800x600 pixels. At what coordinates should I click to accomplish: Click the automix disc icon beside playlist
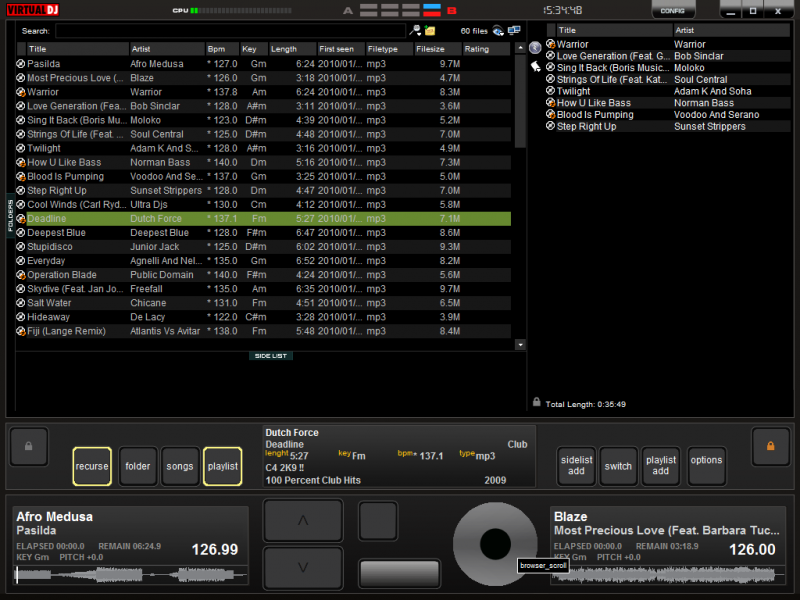[x=535, y=48]
